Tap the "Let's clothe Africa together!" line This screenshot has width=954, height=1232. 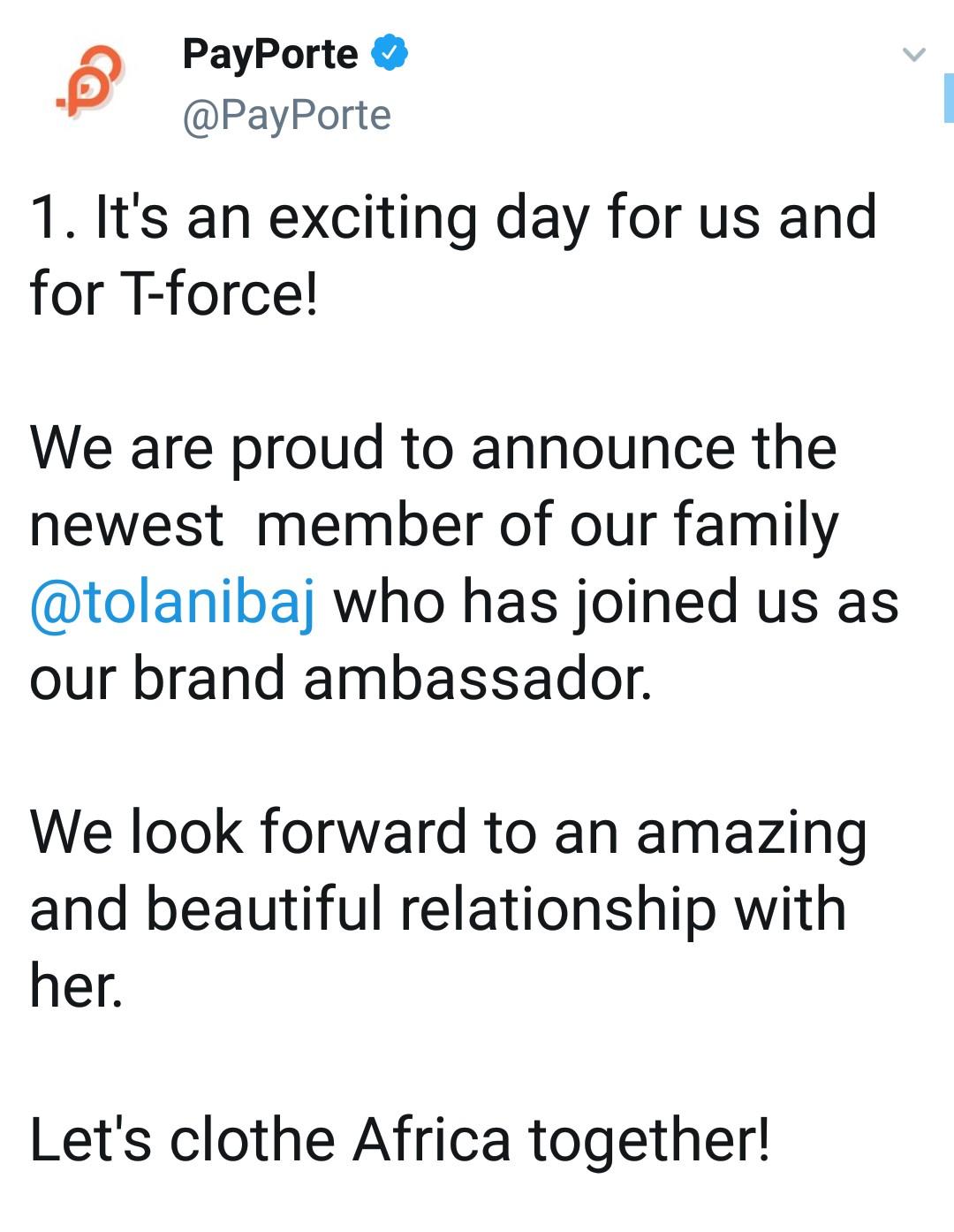(399, 1140)
